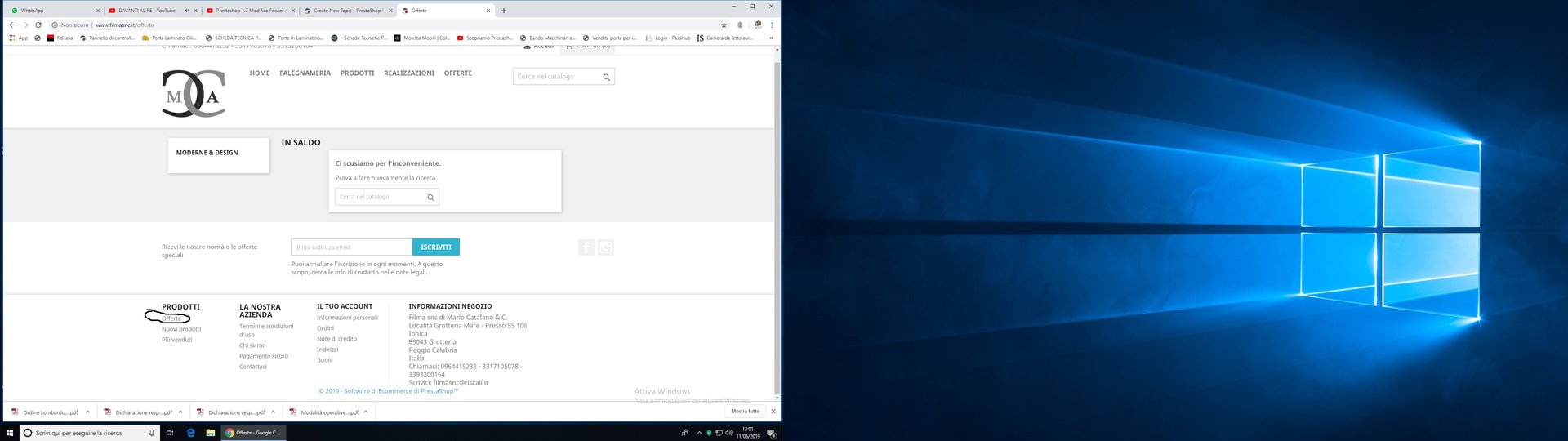
Task: Open OFFERTE menu item
Action: (x=458, y=73)
